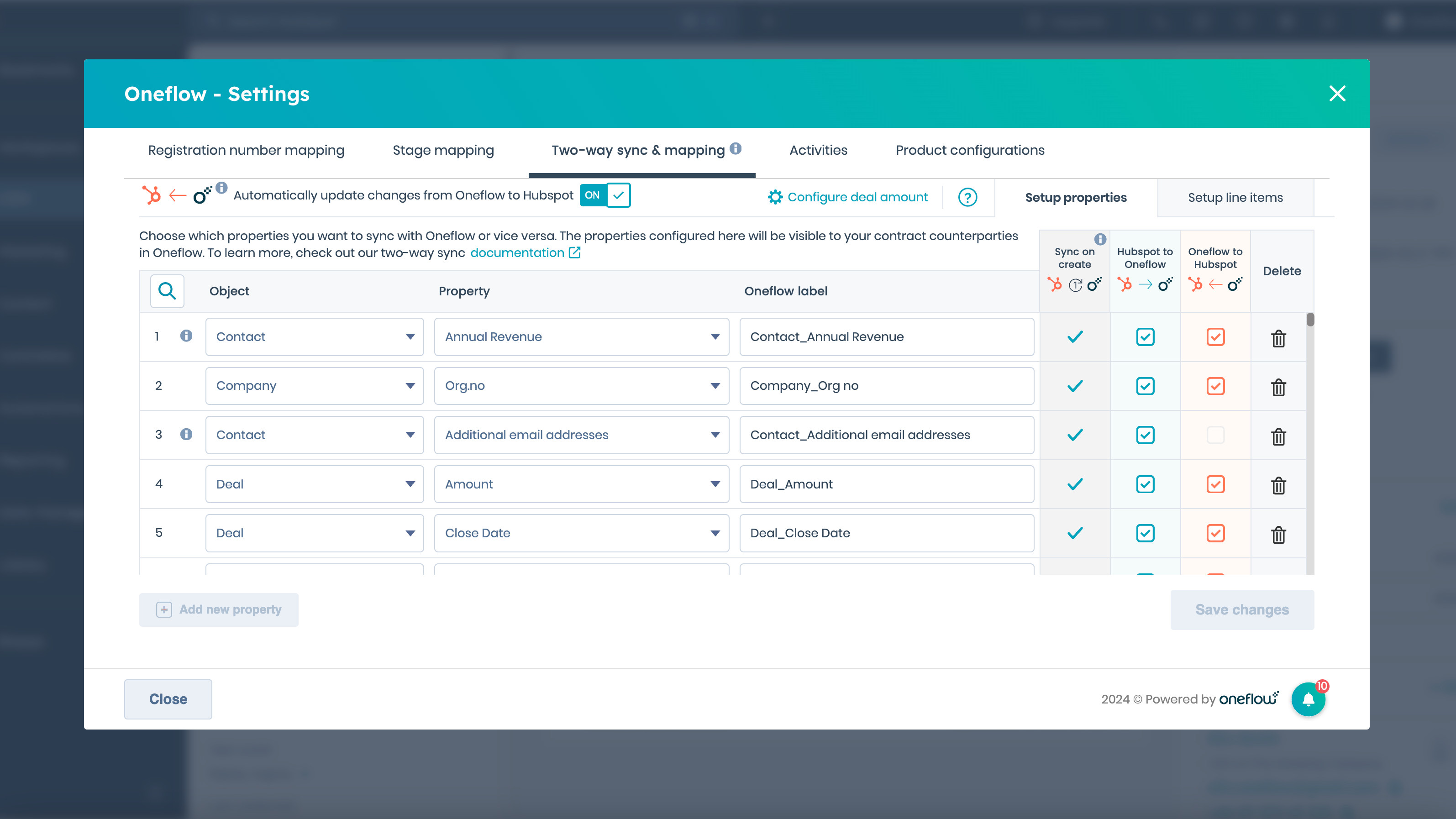Click the Close button at the bottom
Viewport: 1456px width, 819px height.
168,698
